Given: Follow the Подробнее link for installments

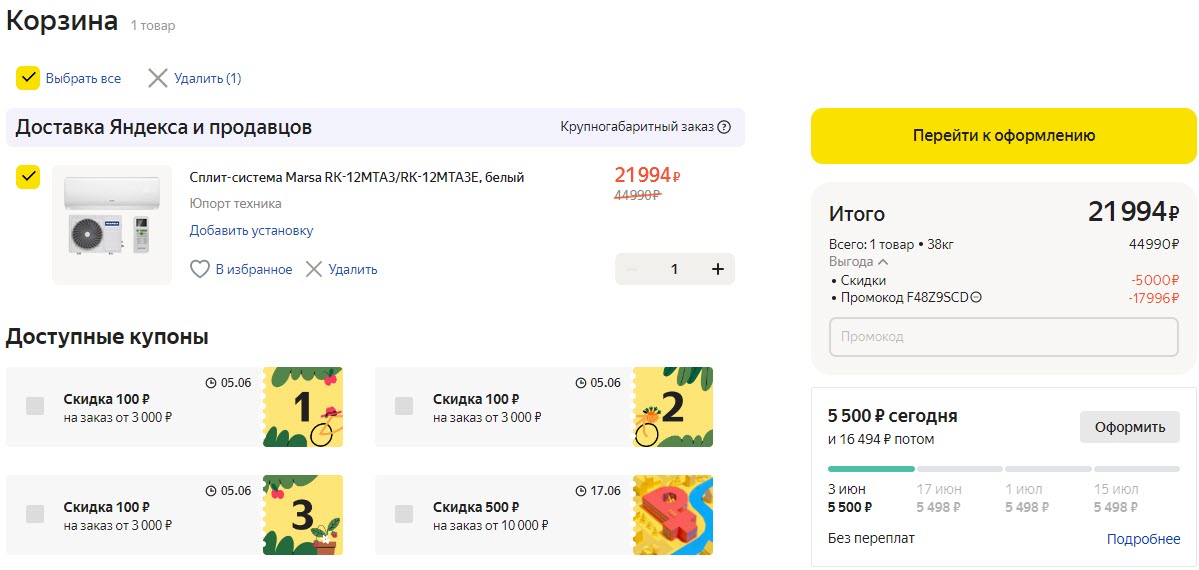Looking at the screenshot, I should [1143, 539].
